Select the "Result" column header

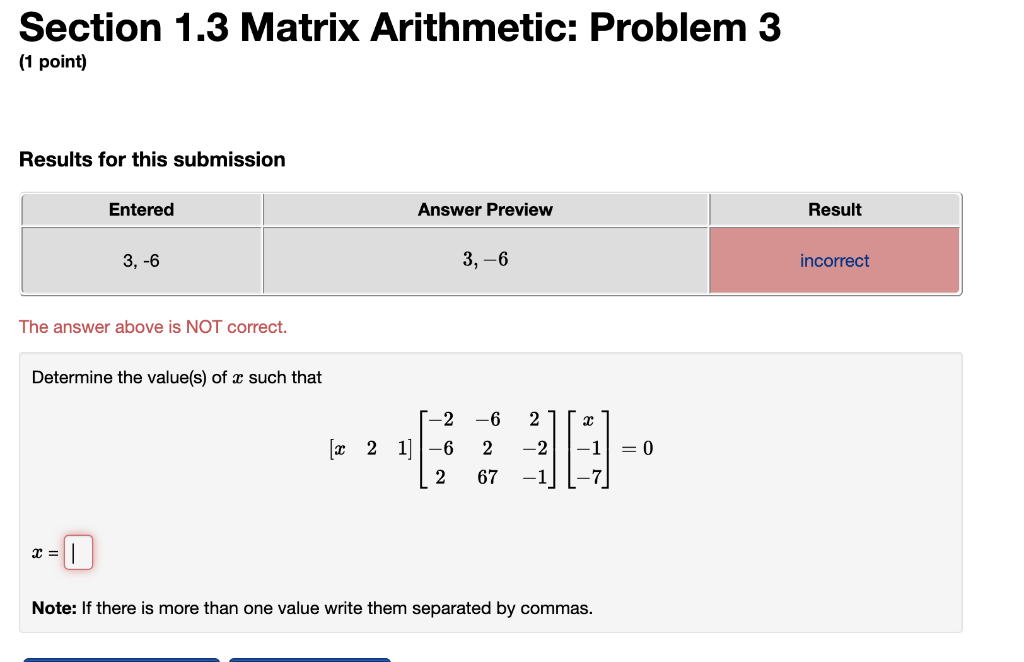tap(834, 209)
